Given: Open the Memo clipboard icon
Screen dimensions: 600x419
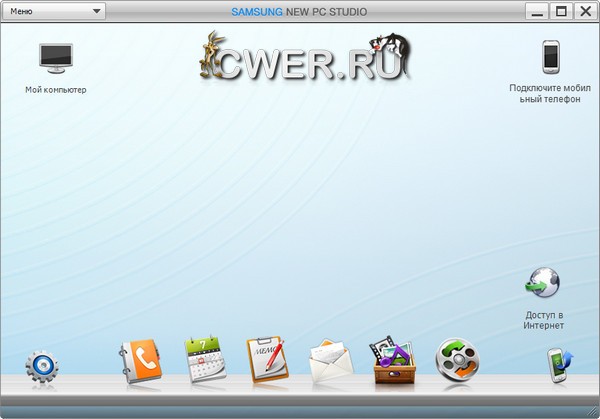Looking at the screenshot, I should (x=266, y=360).
